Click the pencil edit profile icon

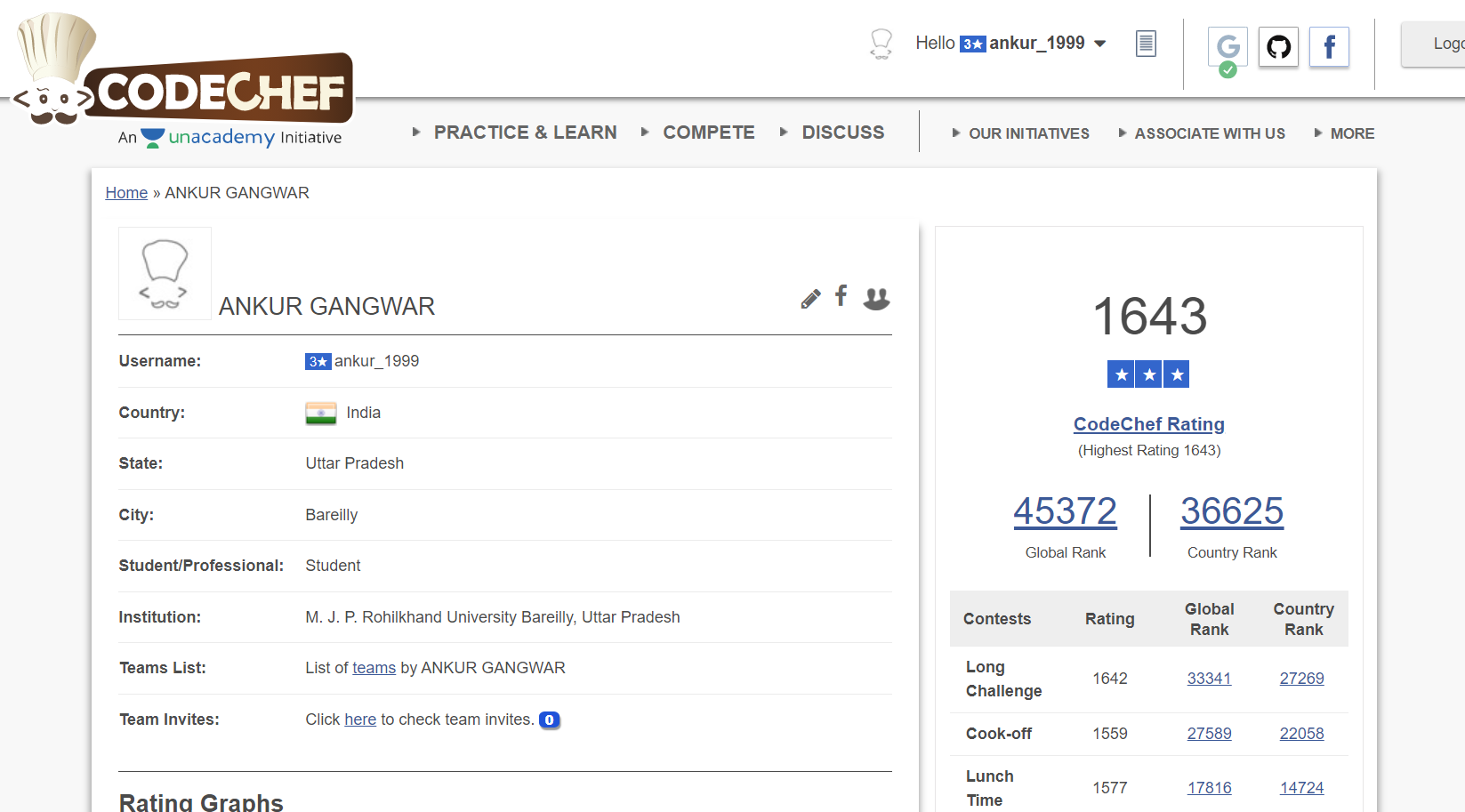[x=810, y=299]
